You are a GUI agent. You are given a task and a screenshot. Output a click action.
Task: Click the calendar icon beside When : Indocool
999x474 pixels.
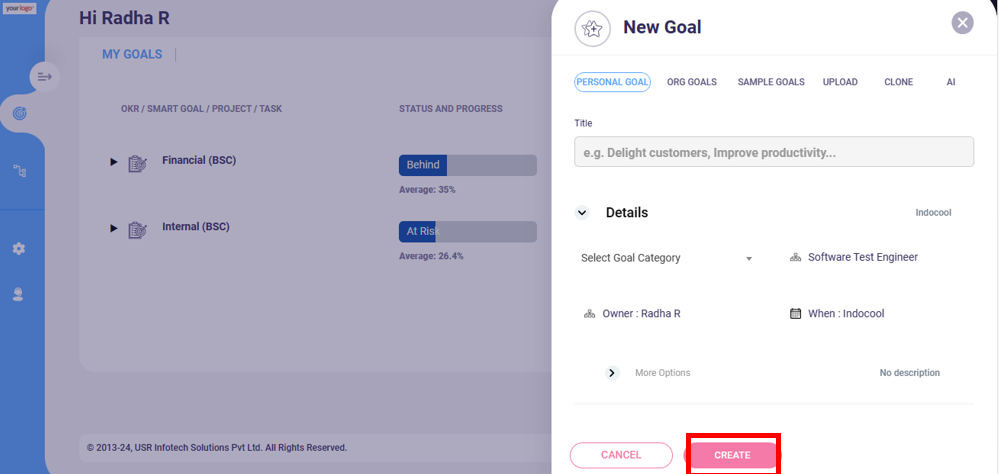point(795,313)
